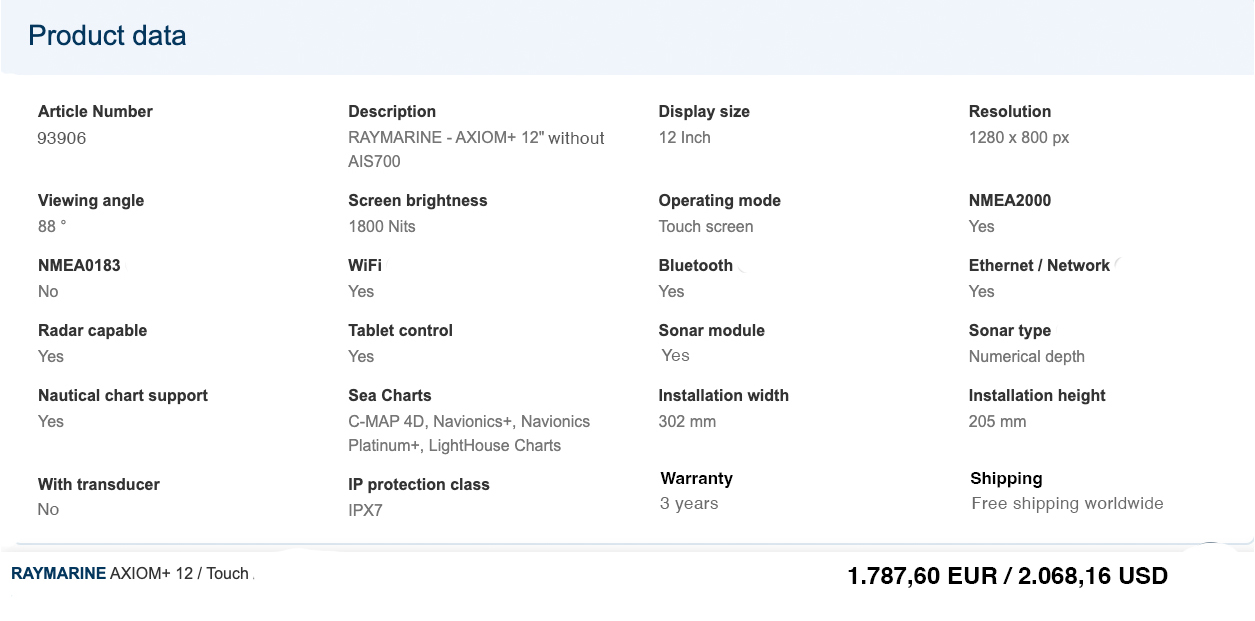Click the Viewing angle label
Screen dimensions: 1255x621
click(x=91, y=201)
